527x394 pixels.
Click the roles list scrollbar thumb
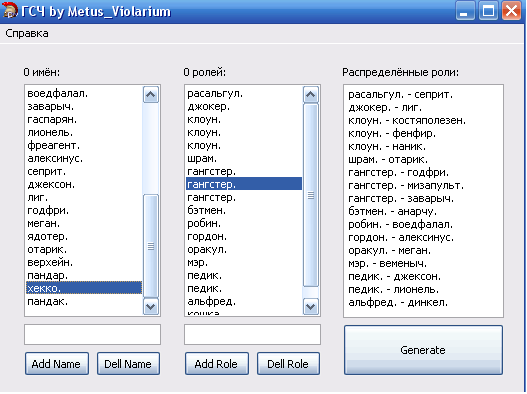point(311,195)
